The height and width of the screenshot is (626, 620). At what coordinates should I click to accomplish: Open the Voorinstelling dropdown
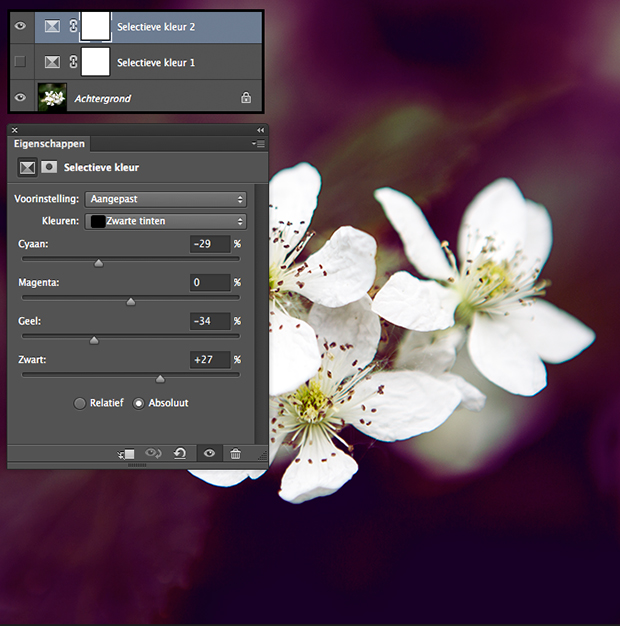pos(166,199)
